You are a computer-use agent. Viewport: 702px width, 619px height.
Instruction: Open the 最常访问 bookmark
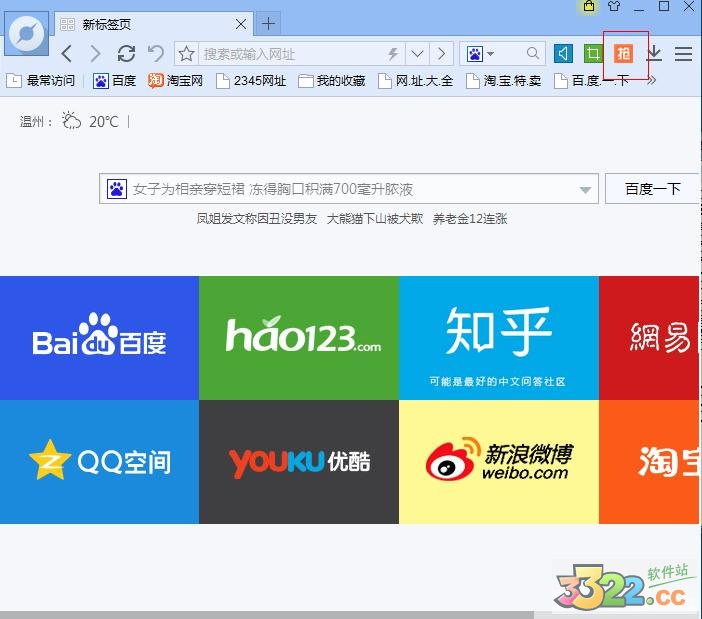pos(40,81)
